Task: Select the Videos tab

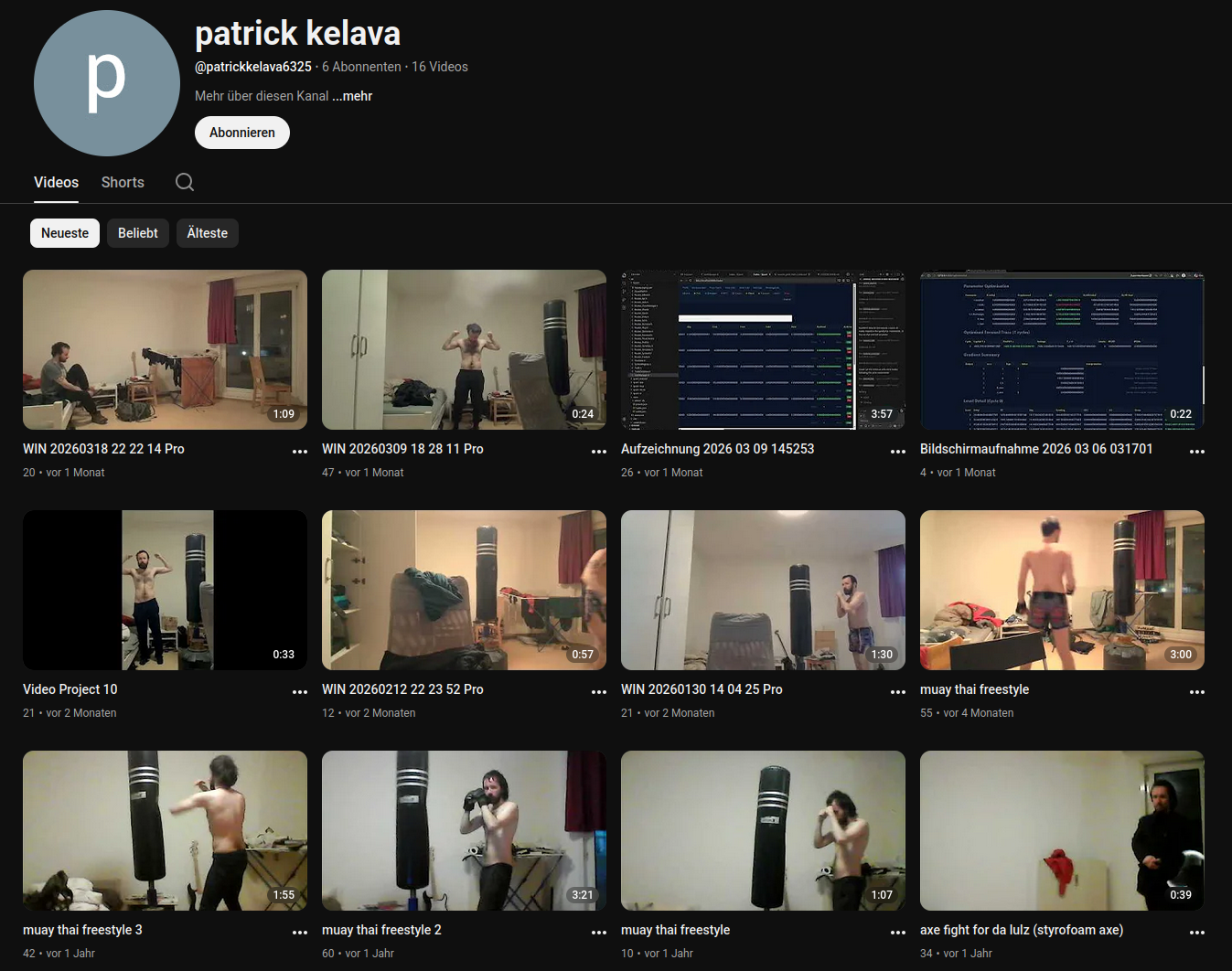Action: coord(56,182)
